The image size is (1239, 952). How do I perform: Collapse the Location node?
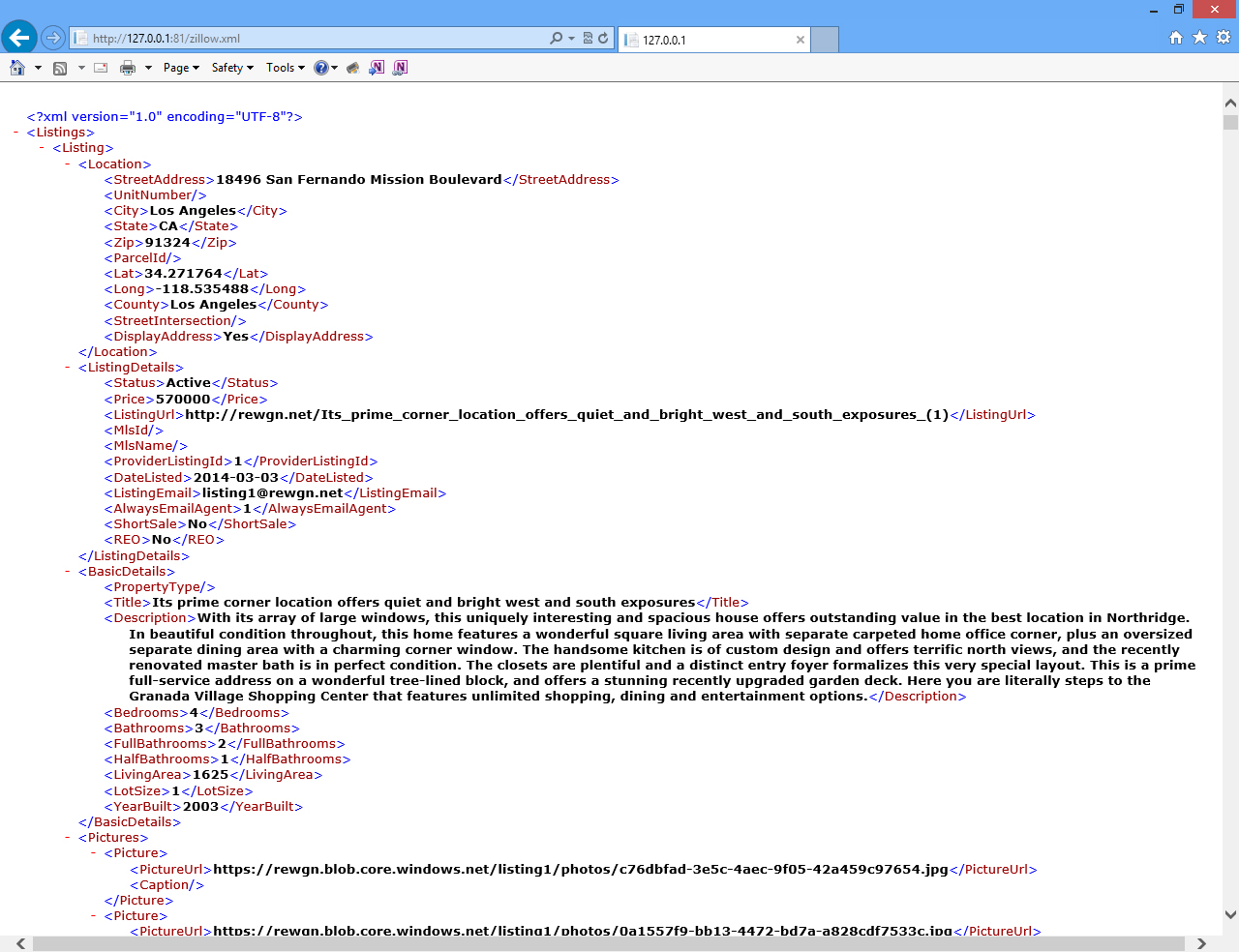click(x=68, y=164)
